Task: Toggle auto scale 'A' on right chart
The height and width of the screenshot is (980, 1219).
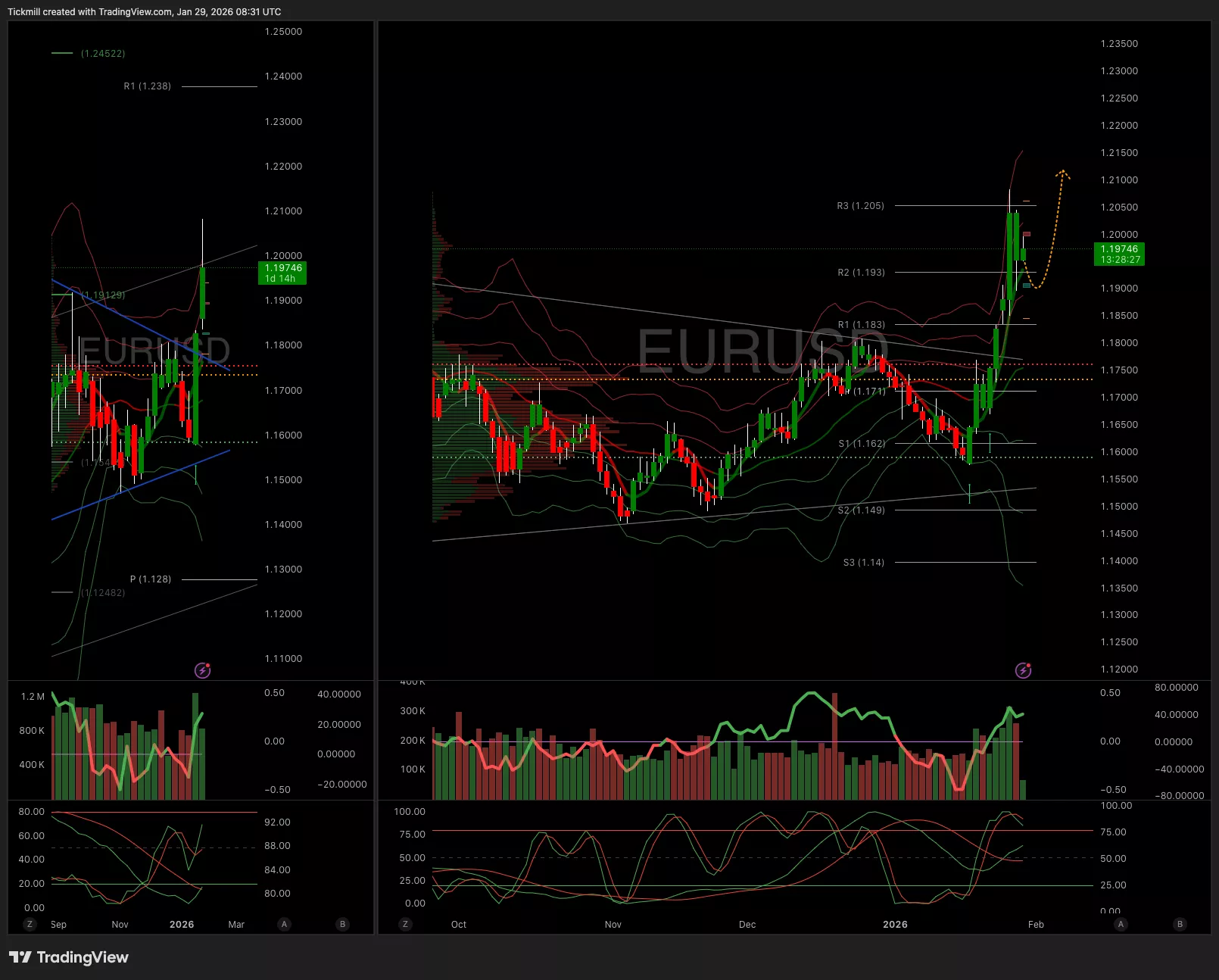Action: pyautogui.click(x=1121, y=924)
